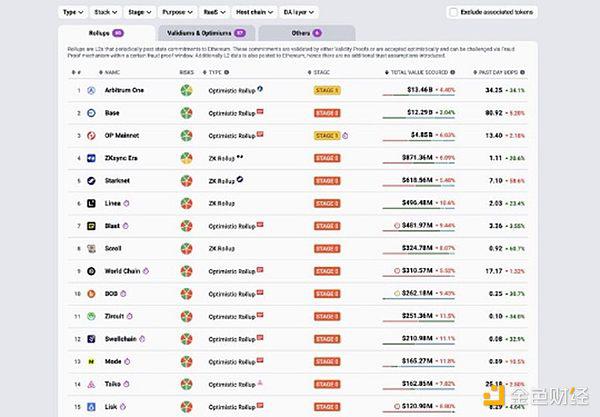Viewport: 600px width, 417px height.
Task: Open the Stack filter dropdown
Action: pos(106,12)
